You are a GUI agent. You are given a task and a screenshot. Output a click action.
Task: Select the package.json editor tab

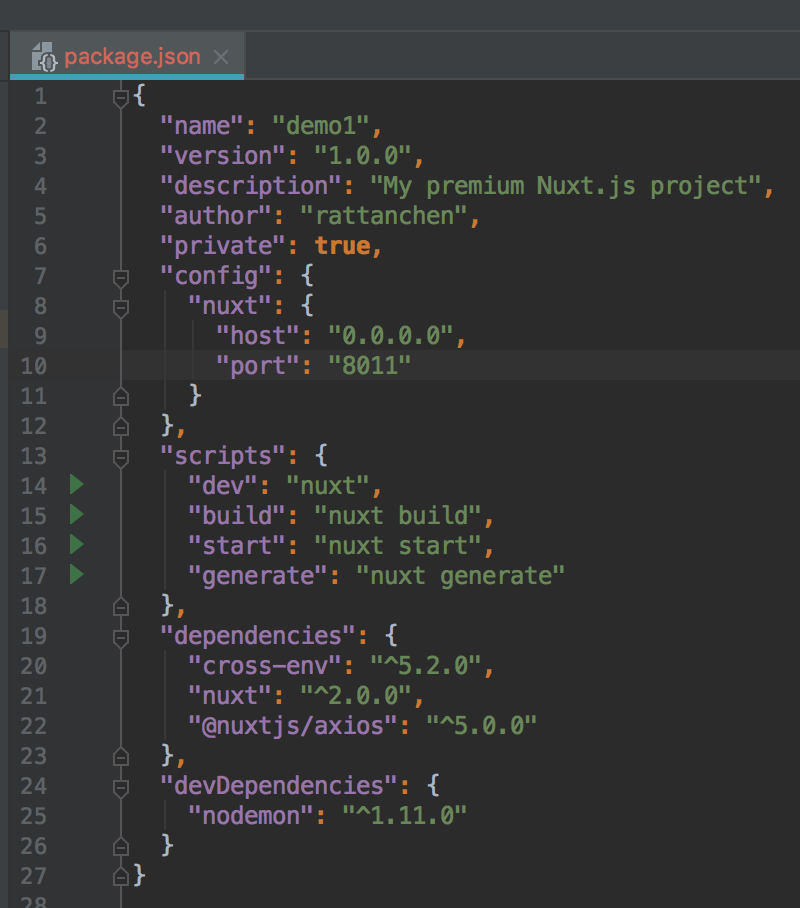click(127, 56)
